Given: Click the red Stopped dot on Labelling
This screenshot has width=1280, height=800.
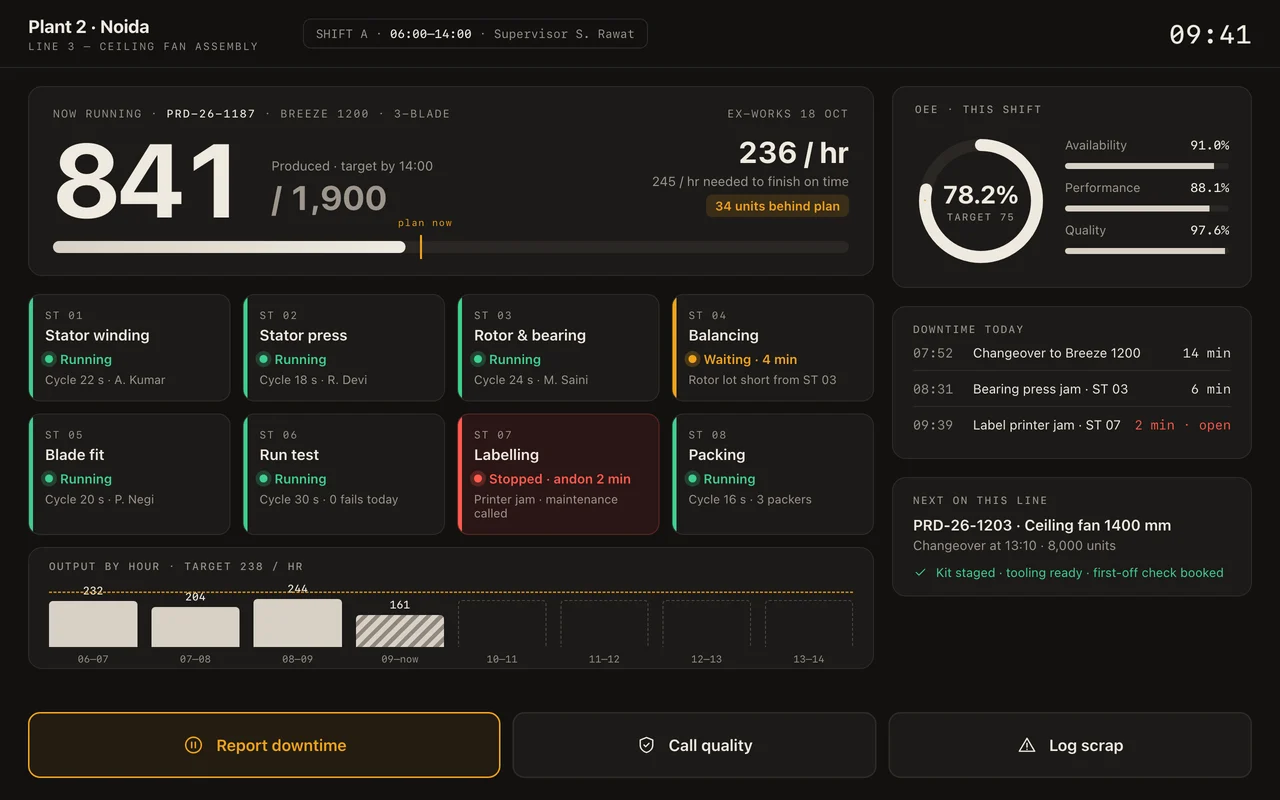Looking at the screenshot, I should 478,479.
